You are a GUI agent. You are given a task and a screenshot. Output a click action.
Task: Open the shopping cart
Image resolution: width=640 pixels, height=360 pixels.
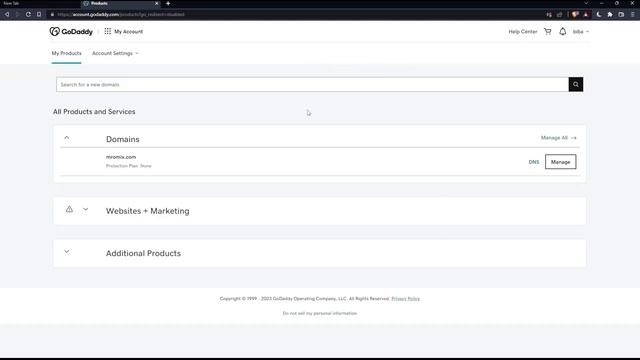click(547, 31)
